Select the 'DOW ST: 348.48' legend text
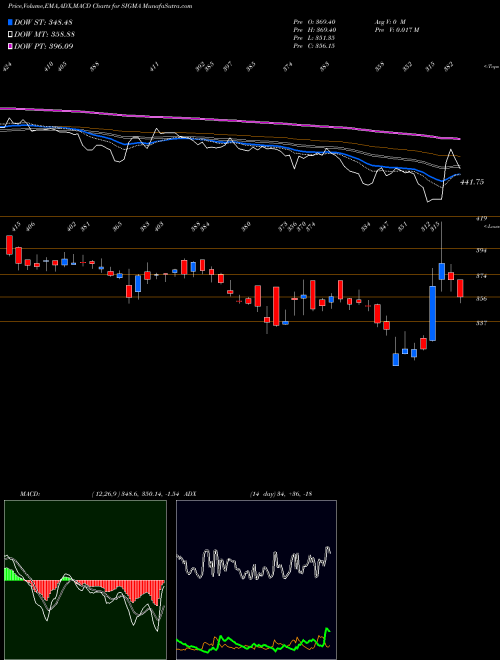500x660 pixels. pyautogui.click(x=44, y=22)
